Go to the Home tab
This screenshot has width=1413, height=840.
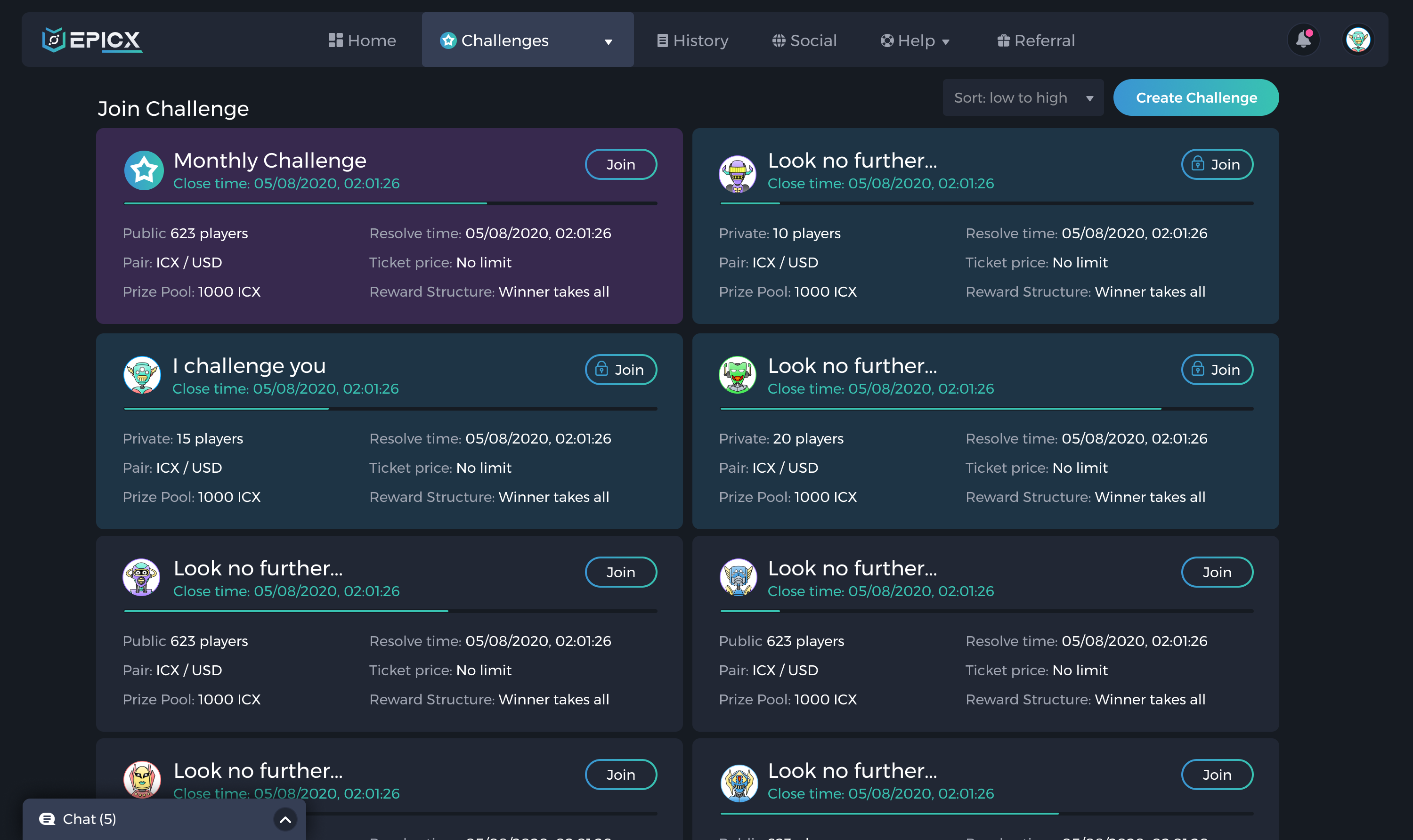coord(362,40)
